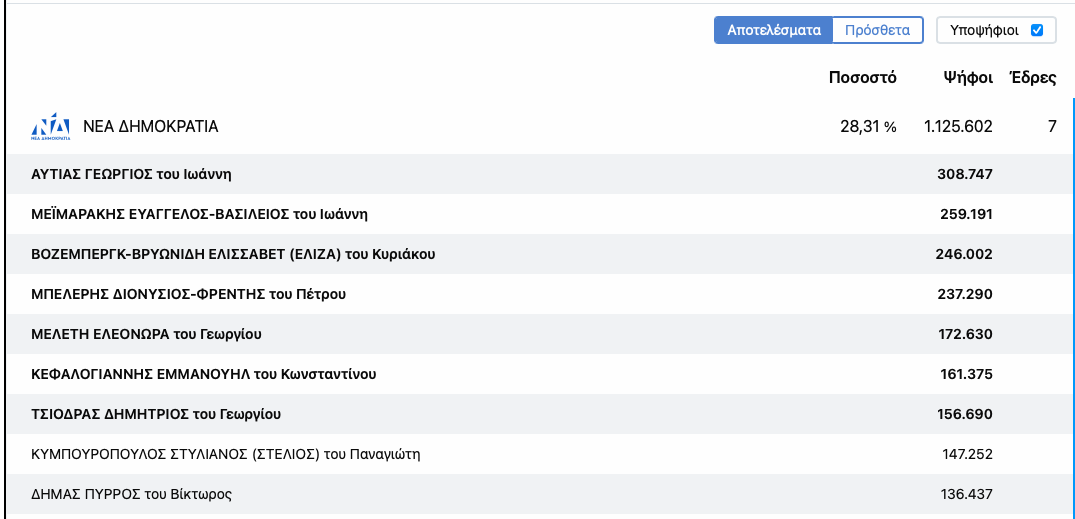This screenshot has height=519, width=1075.
Task: Click the Νέα Δημοκρατία party logo
Action: click(x=51, y=127)
